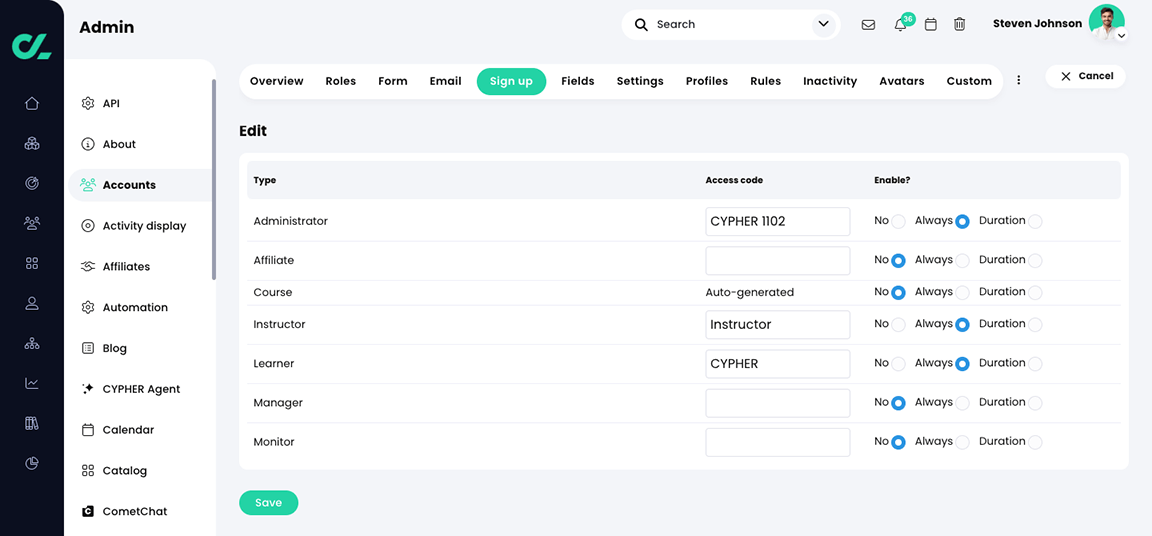Set Administrator enable to No
Image resolution: width=1152 pixels, height=536 pixels.
coord(898,221)
